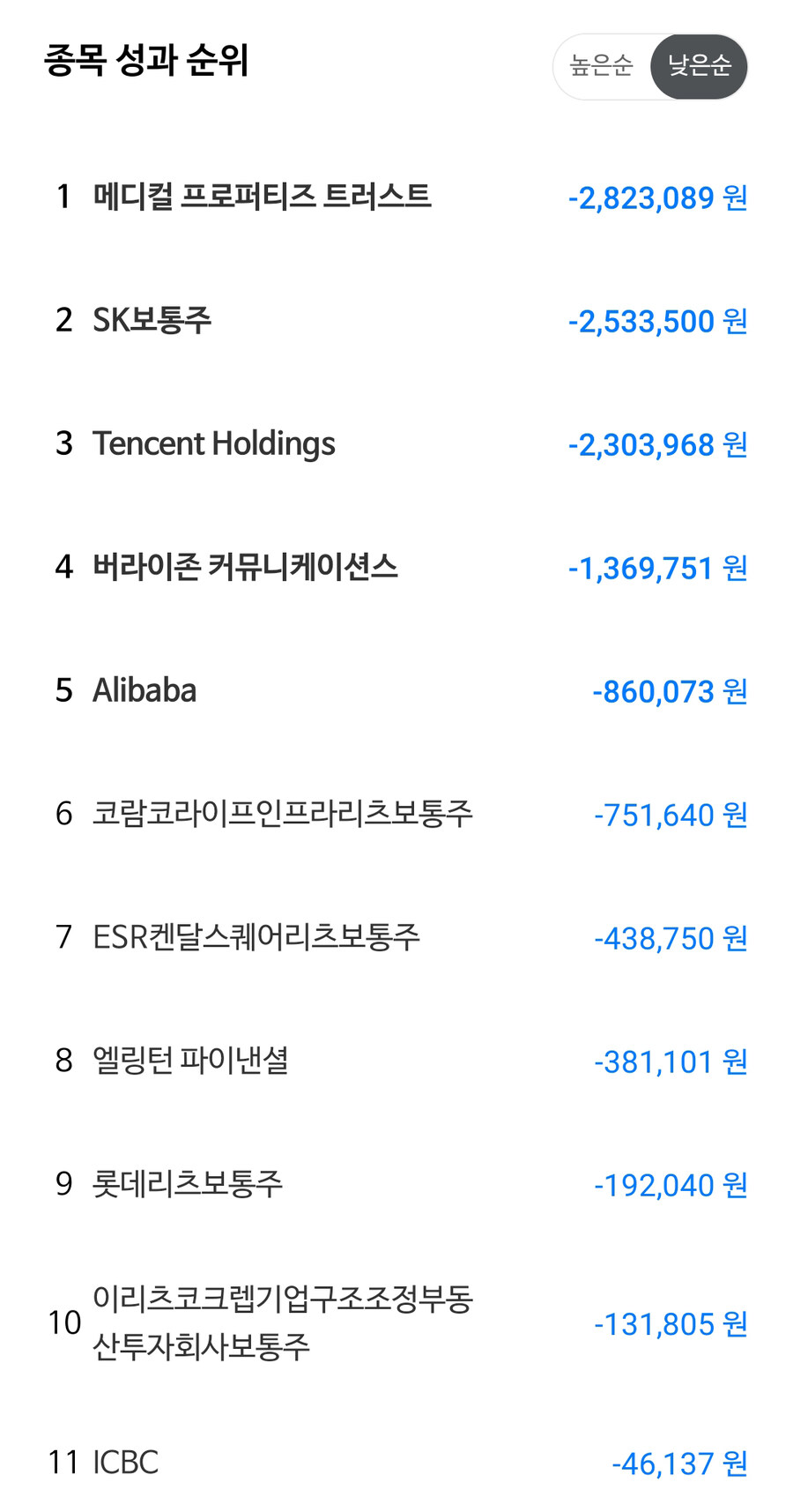Select ESR켄달스퀘어리츠보통주 in the list
Viewport: 793px width, 1512px height.
coord(256,937)
